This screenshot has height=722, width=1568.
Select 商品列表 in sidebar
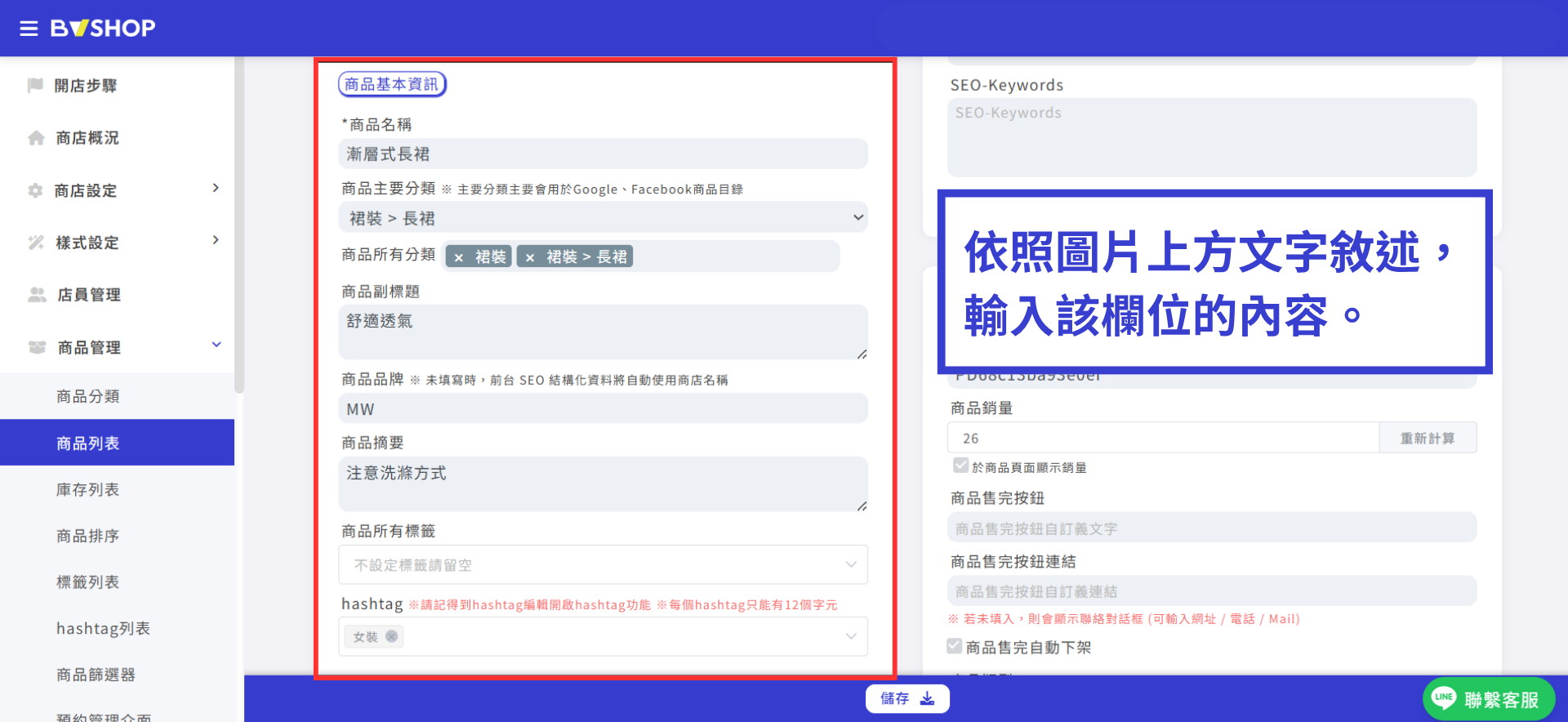117,443
